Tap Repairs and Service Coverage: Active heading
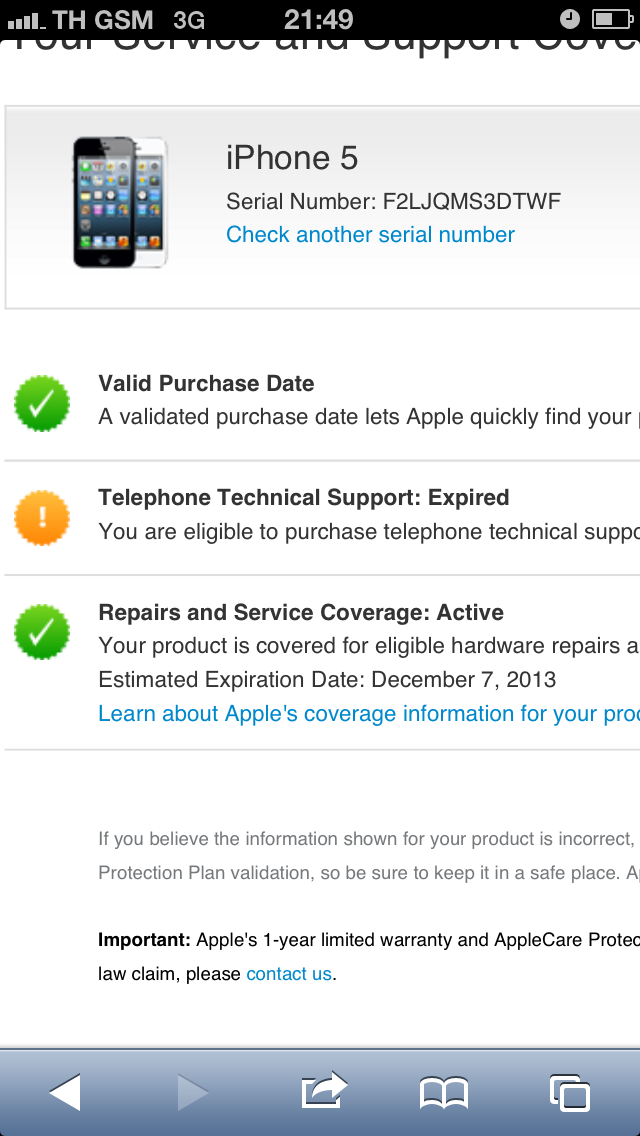Screen dimensions: 640x1136 [301, 612]
